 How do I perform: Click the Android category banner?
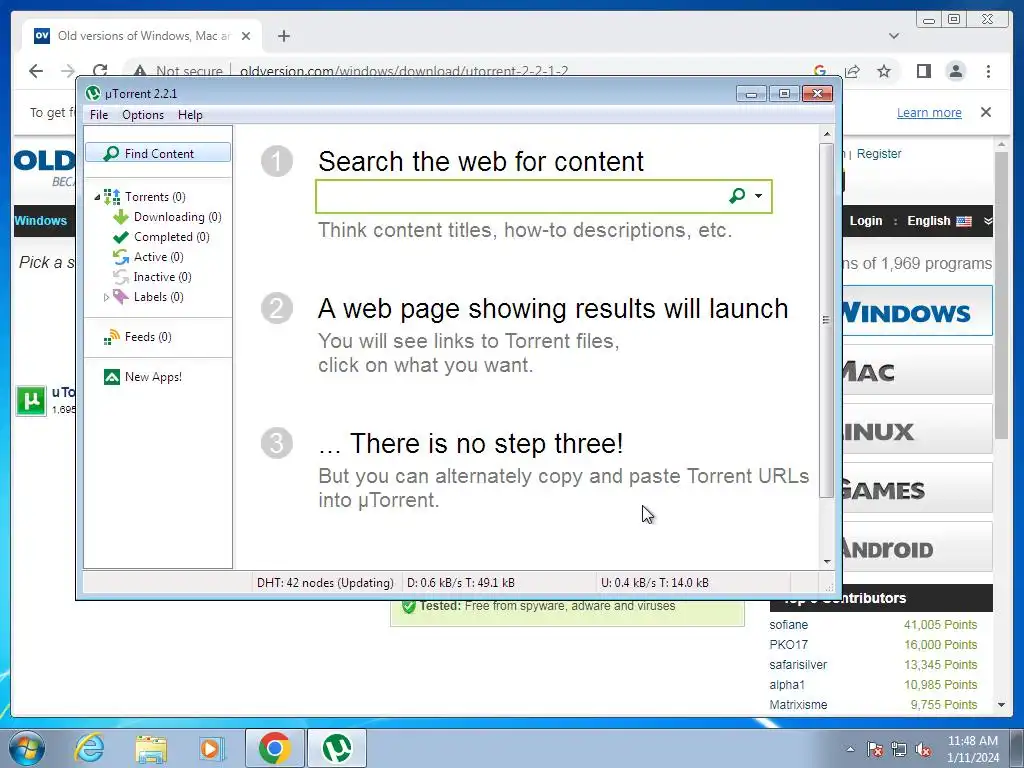[916, 547]
